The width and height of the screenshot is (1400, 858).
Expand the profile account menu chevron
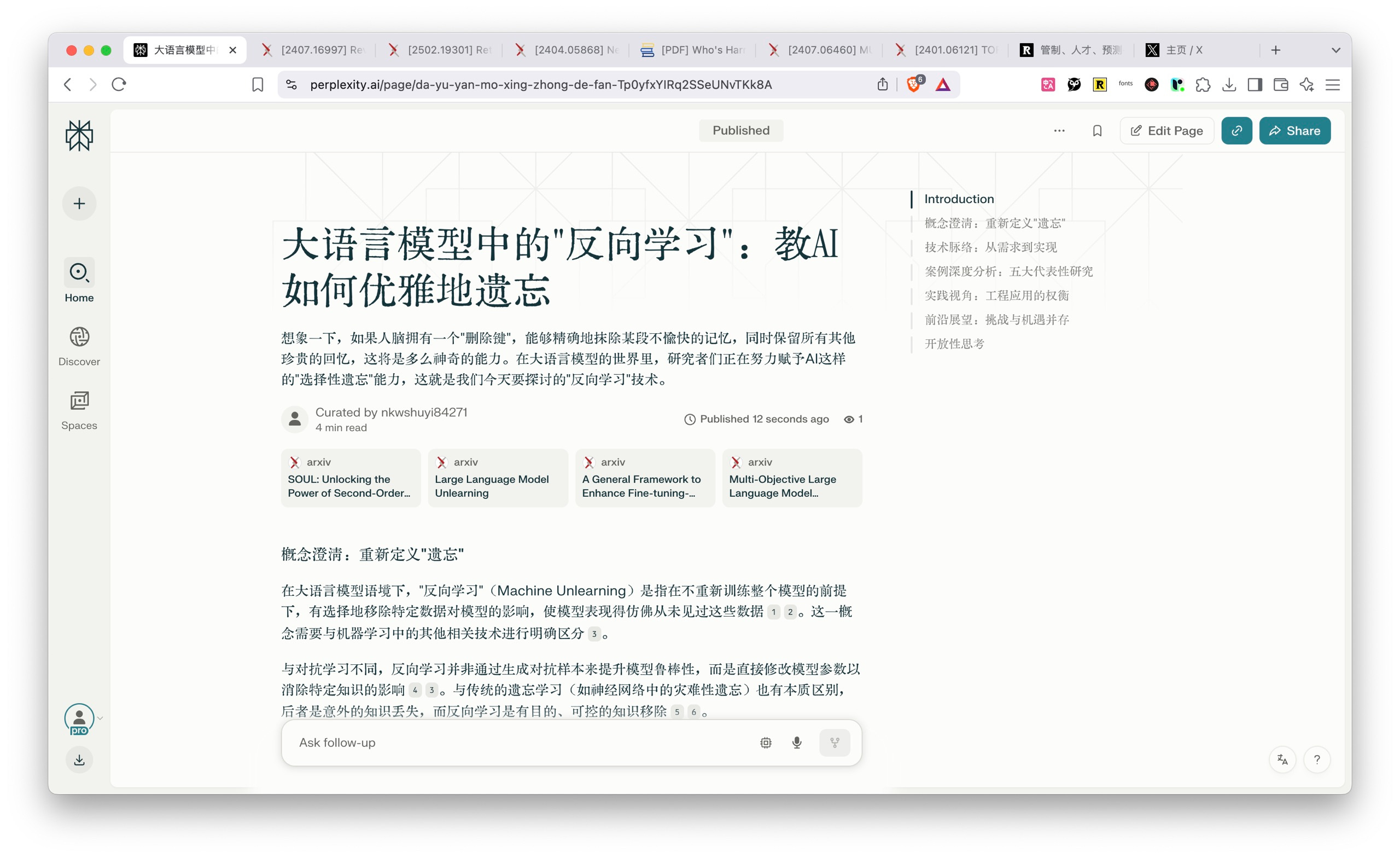pyautogui.click(x=100, y=718)
